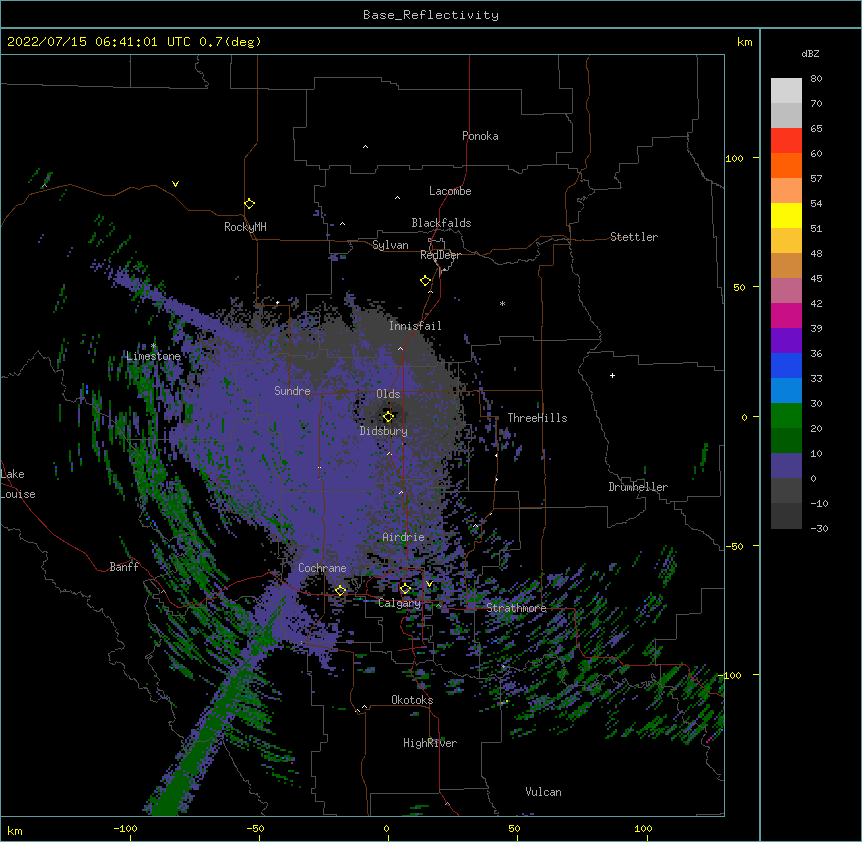Select the yellow diamond marker below Cochrane

(340, 590)
